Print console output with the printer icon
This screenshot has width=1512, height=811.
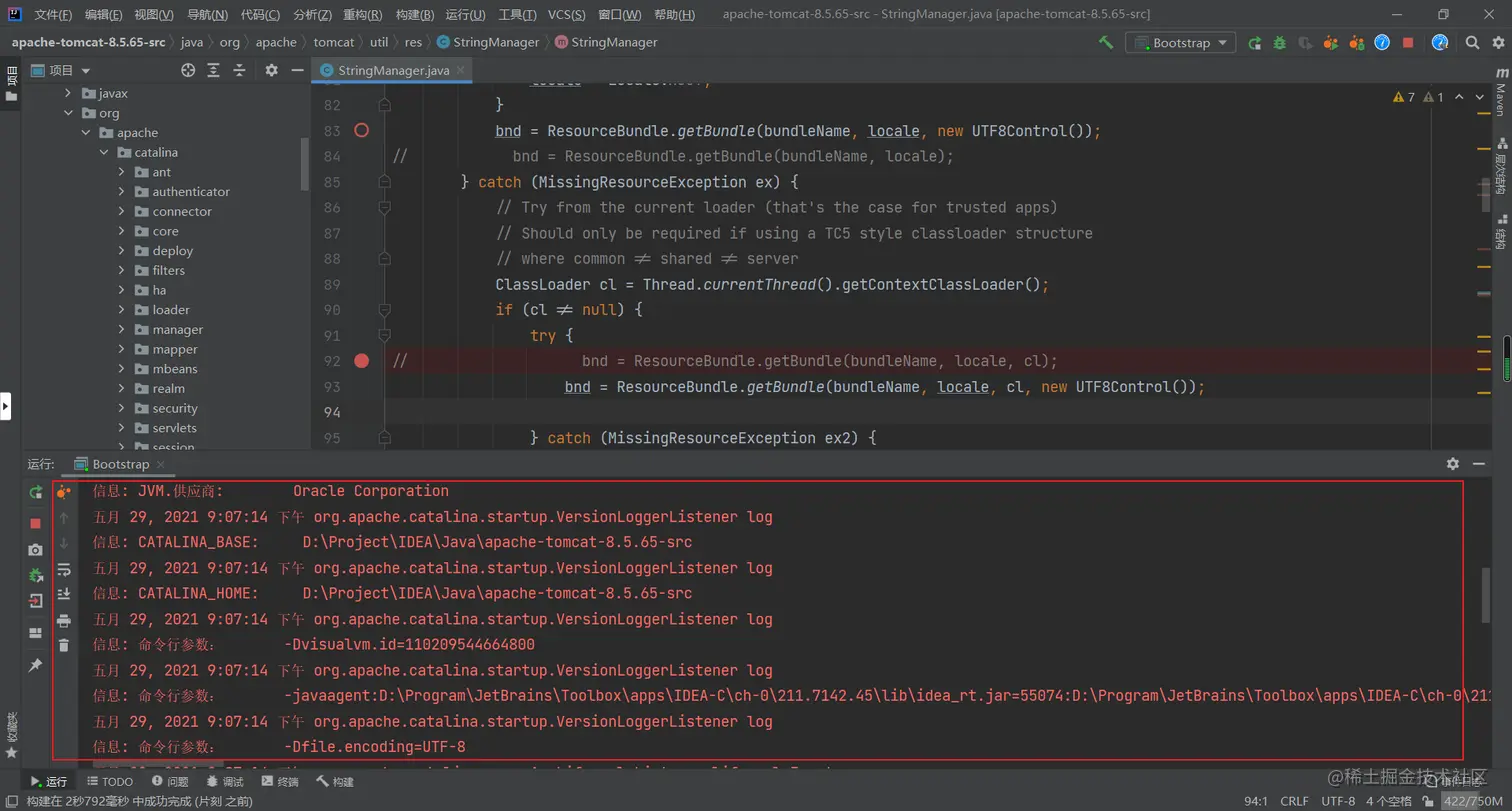click(x=64, y=621)
